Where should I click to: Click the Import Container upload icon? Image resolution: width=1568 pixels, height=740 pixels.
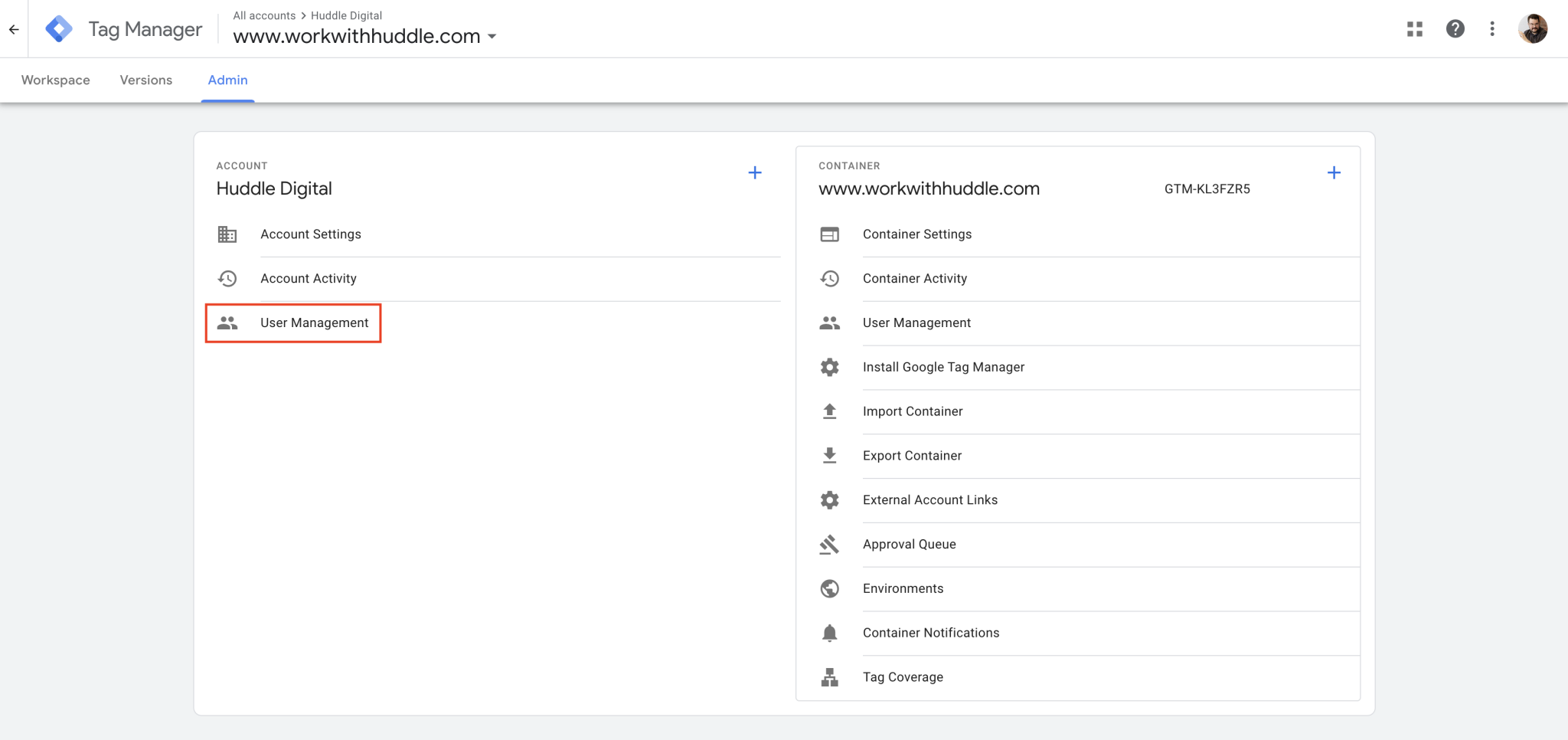tap(830, 411)
